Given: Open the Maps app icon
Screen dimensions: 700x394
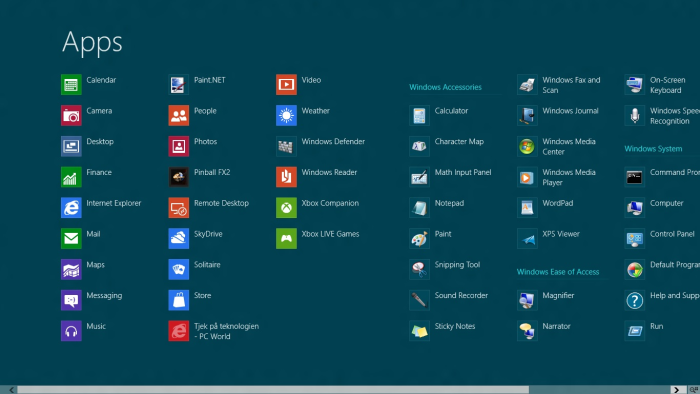Looking at the screenshot, I should (71, 270).
